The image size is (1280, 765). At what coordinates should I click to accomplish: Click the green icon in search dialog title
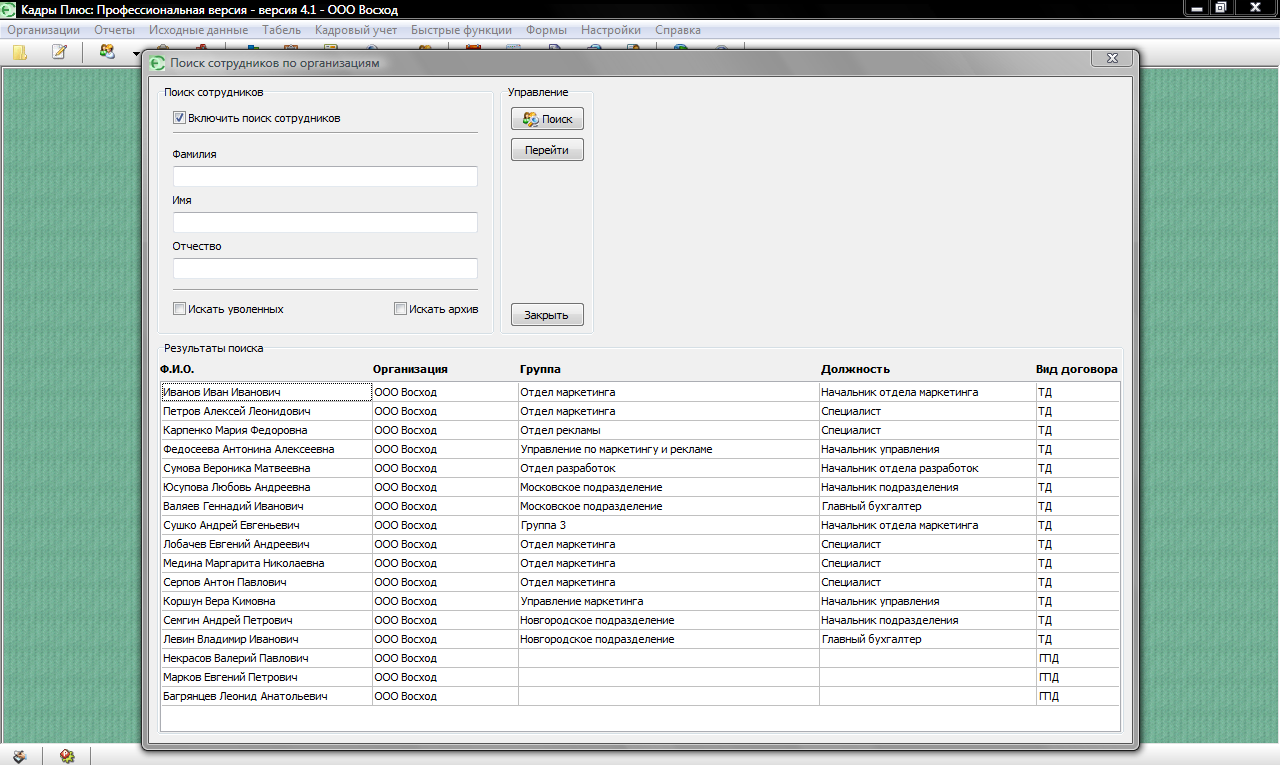[x=157, y=63]
